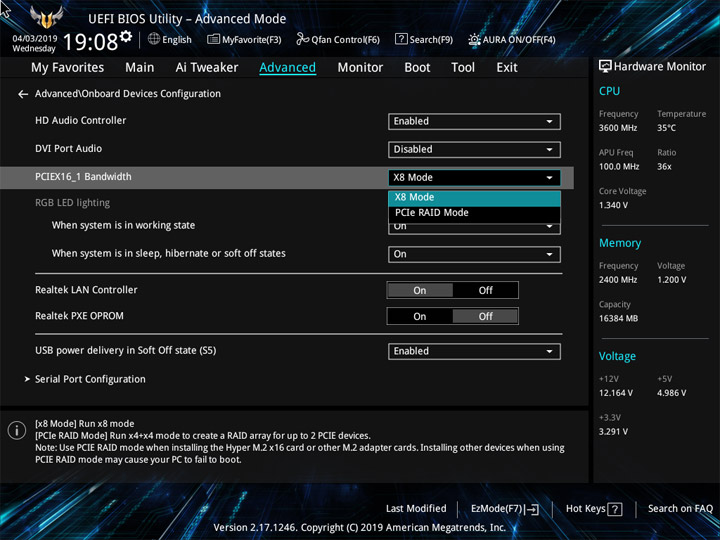
Task: Choose PCIe RAID Mode option
Action: tap(474, 213)
